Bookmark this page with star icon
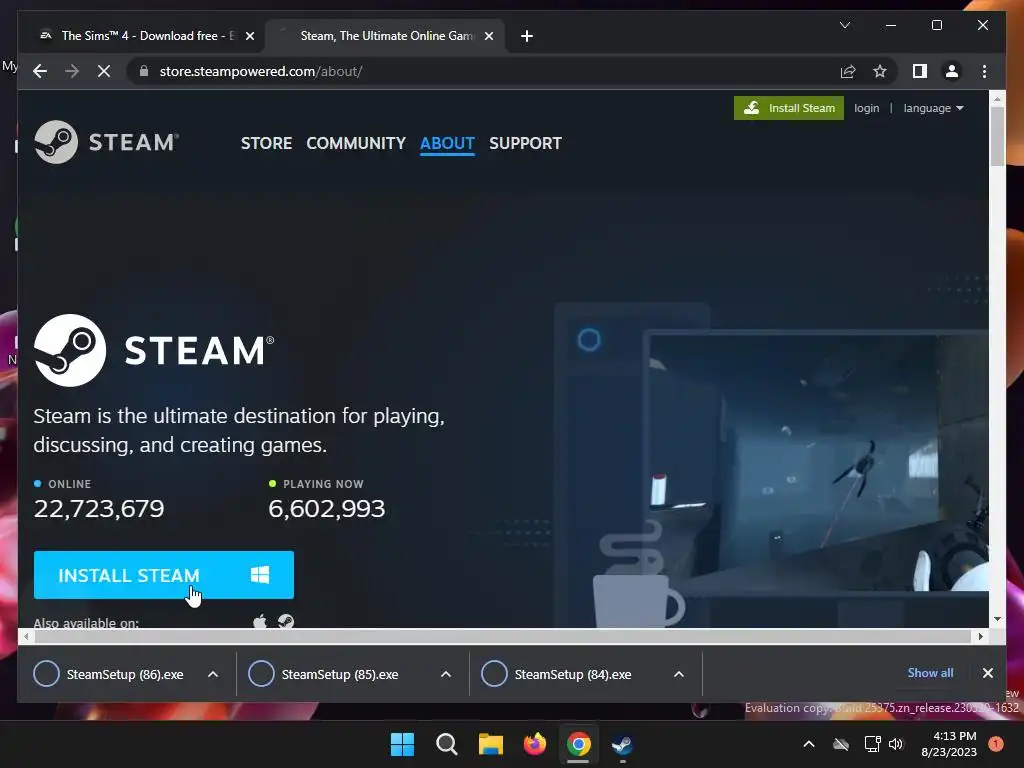This screenshot has height=768, width=1024. point(880,71)
